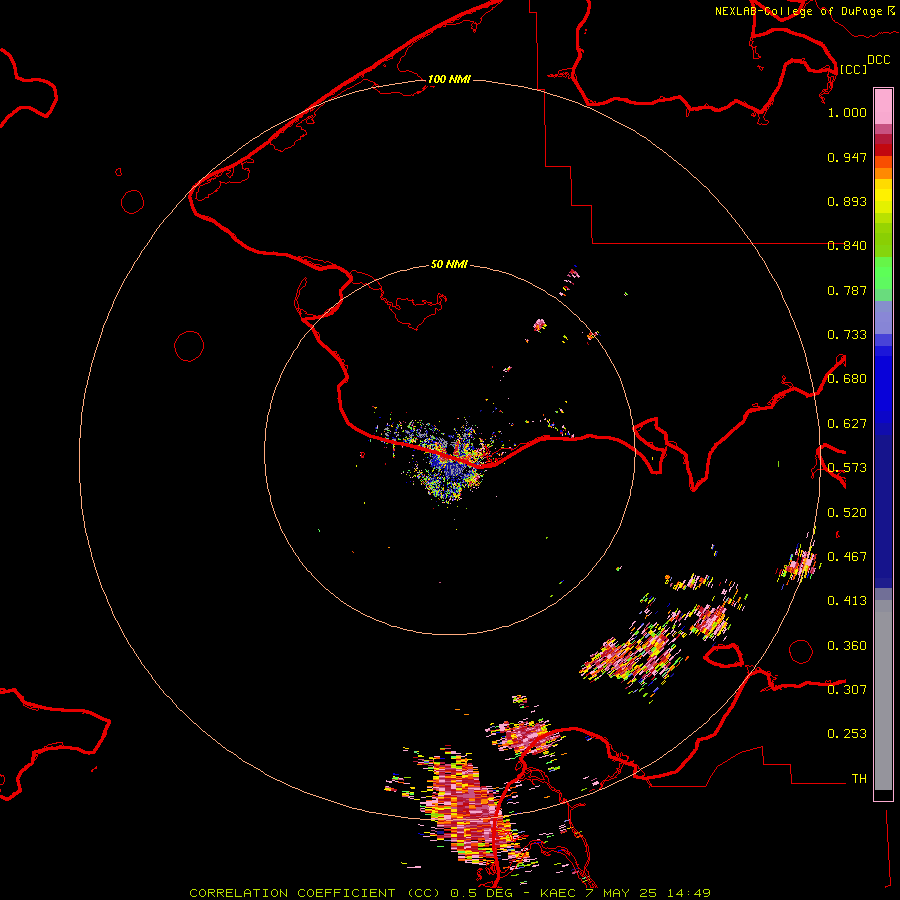Click the 0.413 color scale value
The image size is (900, 900).
click(x=847, y=601)
